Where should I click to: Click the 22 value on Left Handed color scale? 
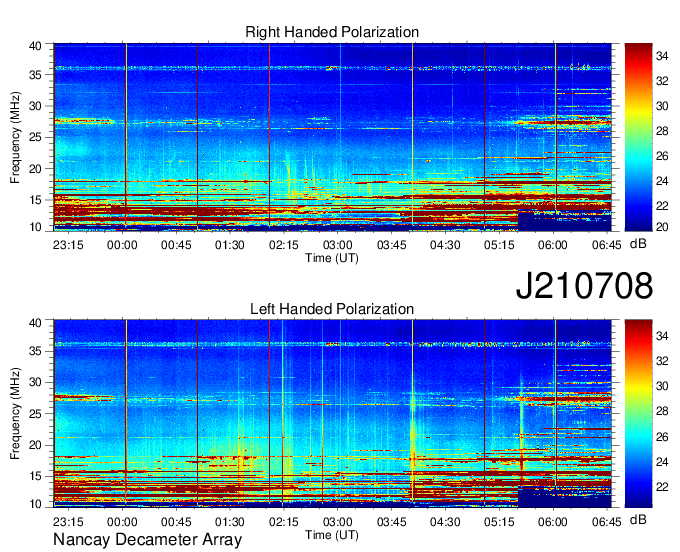[x=662, y=487]
